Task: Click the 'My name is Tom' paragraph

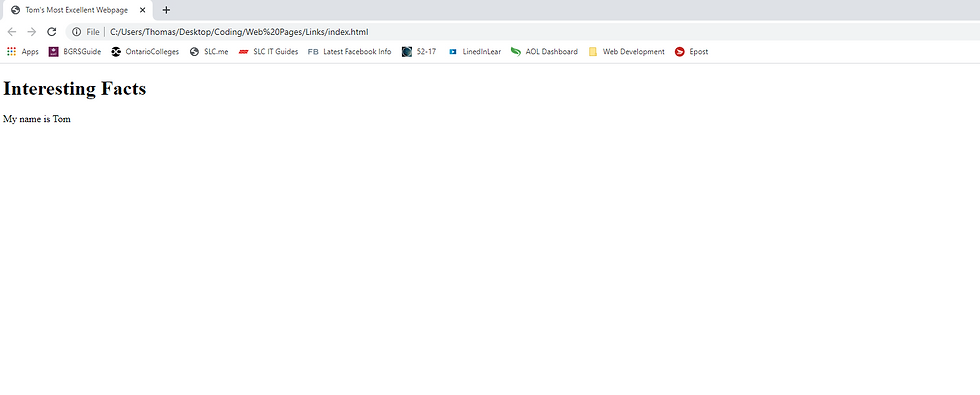Action: 37,119
